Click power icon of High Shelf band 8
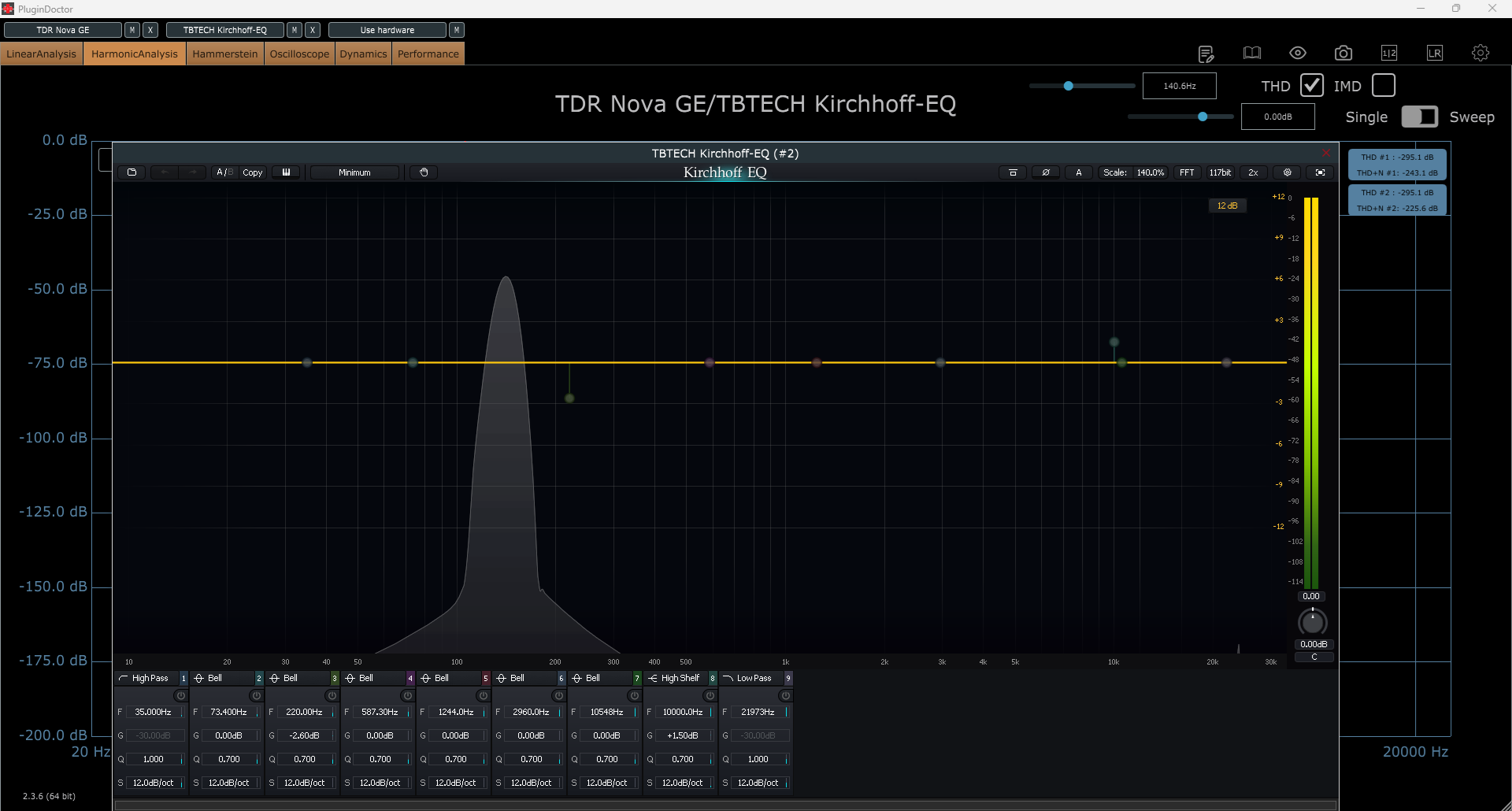Viewport: 1512px width, 811px height. pyautogui.click(x=710, y=696)
